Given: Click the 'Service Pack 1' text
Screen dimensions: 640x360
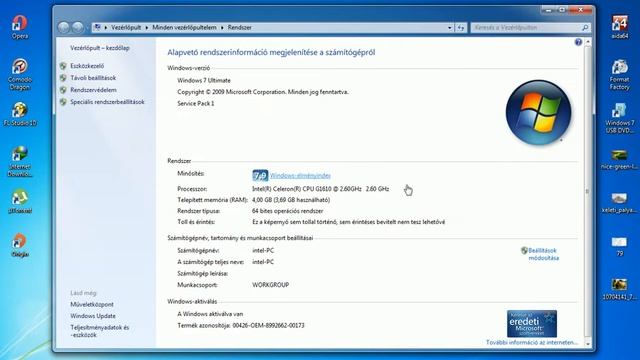Looking at the screenshot, I should (x=196, y=104).
